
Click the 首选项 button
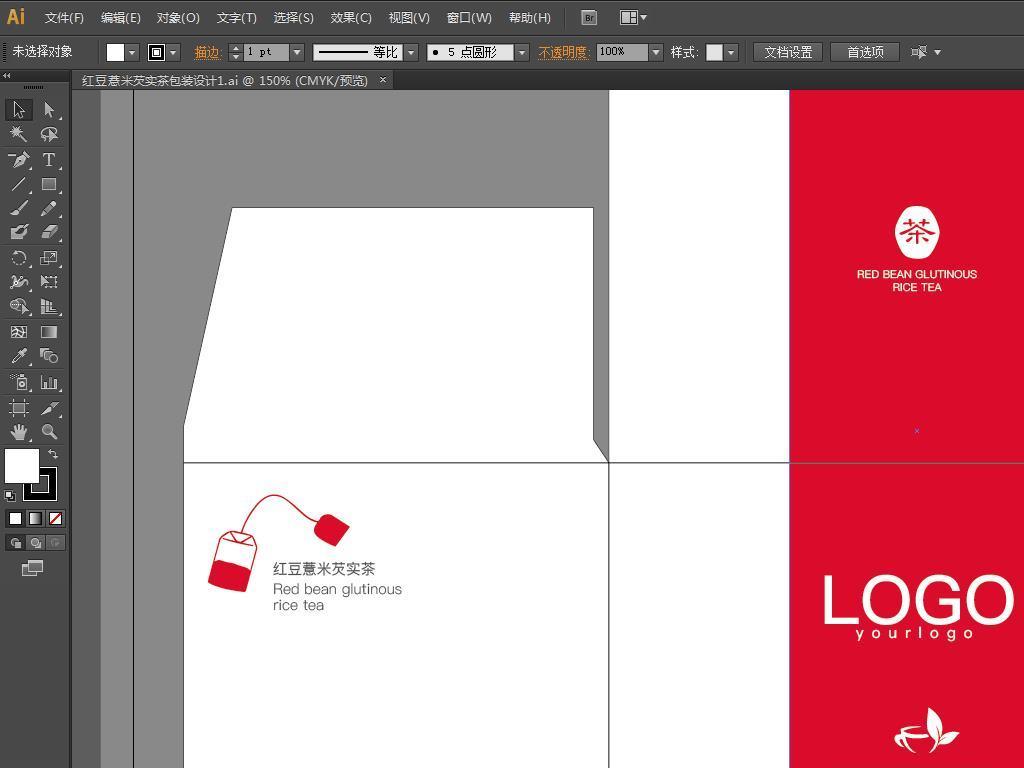click(x=865, y=52)
